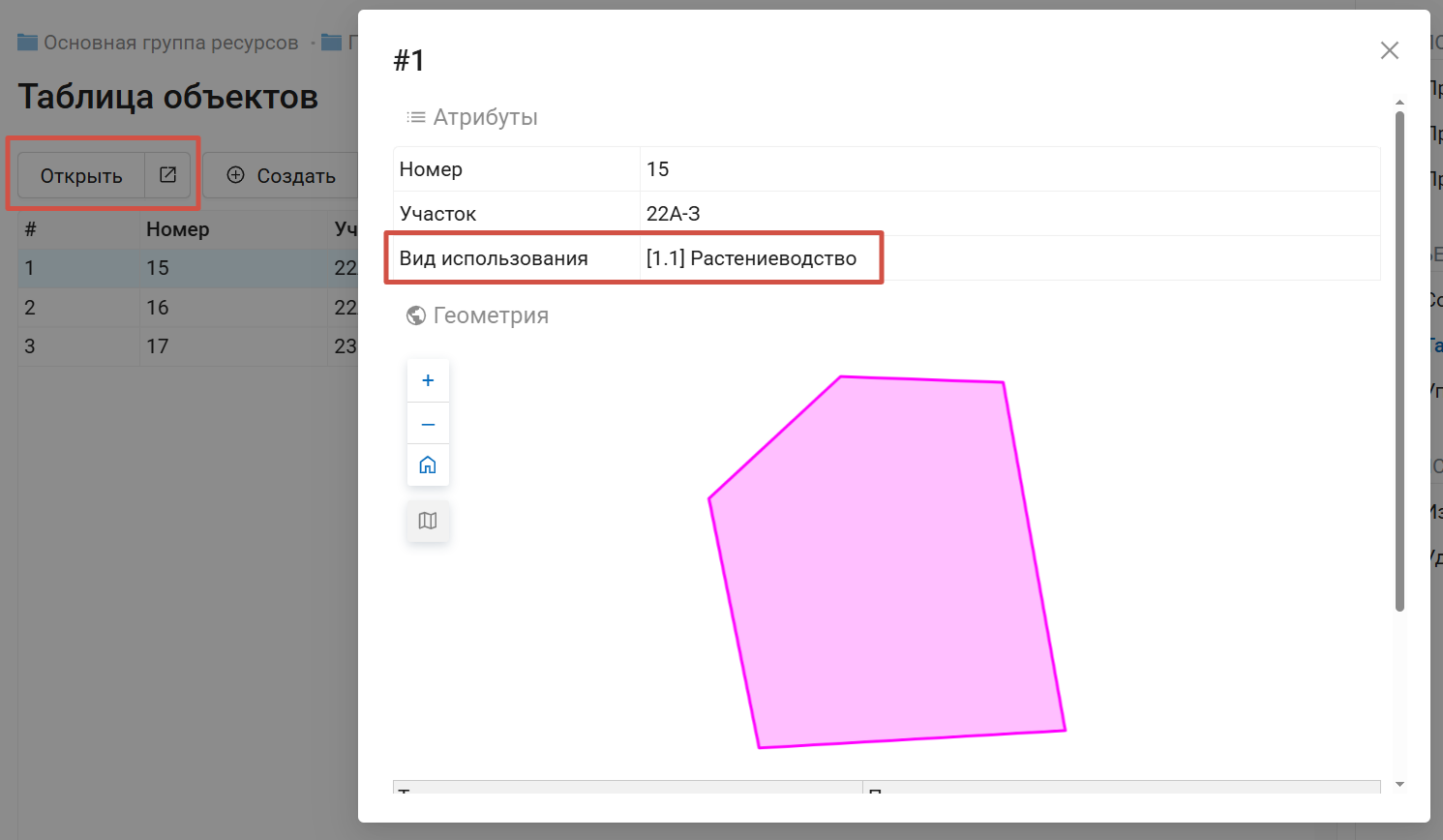Zoom out on the geometry map
The width and height of the screenshot is (1443, 840).
[x=428, y=424]
